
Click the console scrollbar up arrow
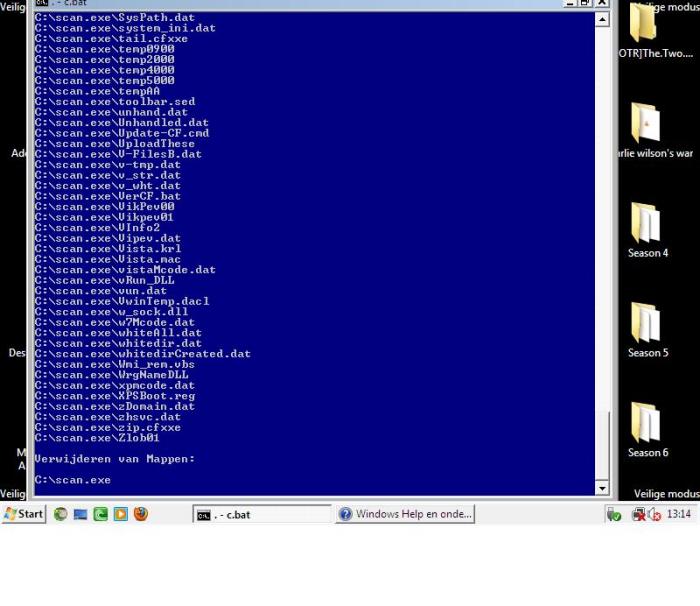click(602, 19)
